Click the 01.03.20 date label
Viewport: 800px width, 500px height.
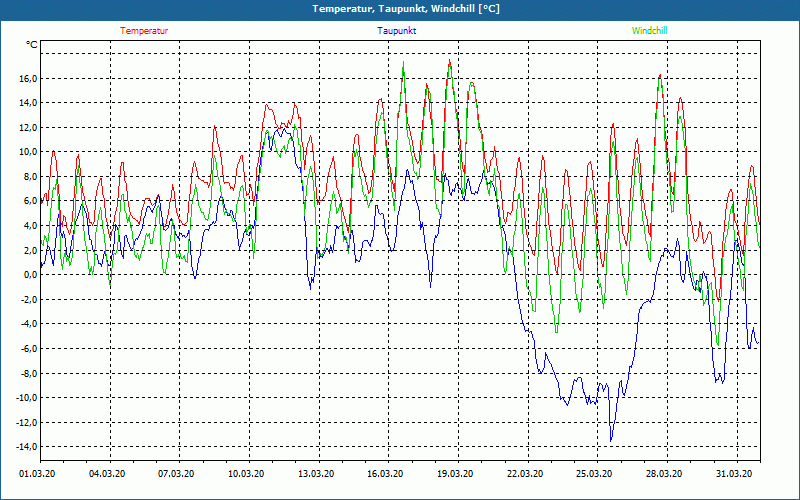tap(37, 474)
